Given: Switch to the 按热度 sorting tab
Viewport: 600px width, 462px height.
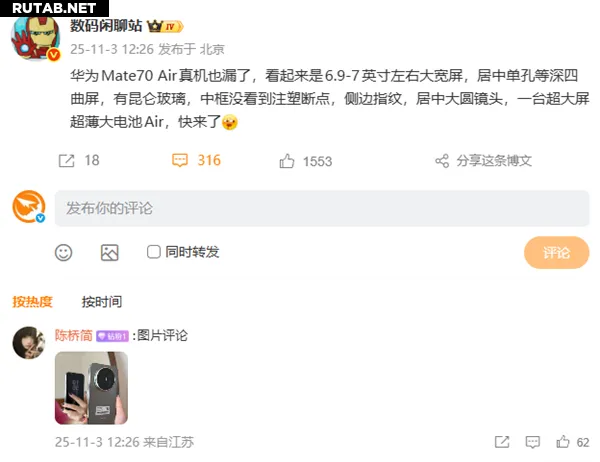Looking at the screenshot, I should [x=33, y=302].
